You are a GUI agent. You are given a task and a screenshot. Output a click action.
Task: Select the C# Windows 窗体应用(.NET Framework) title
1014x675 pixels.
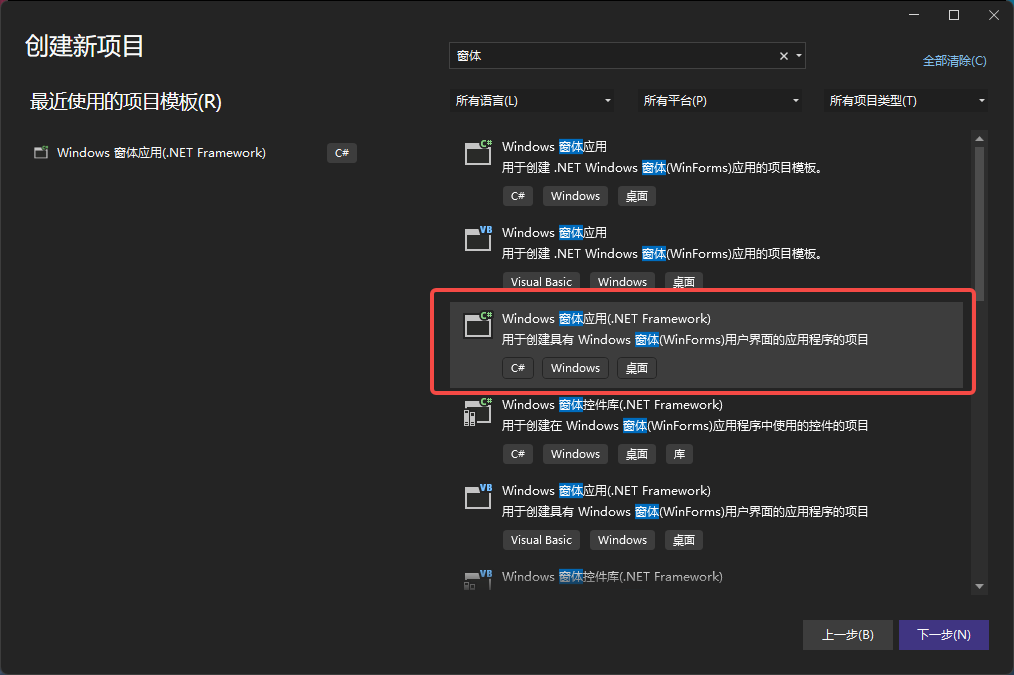(x=606, y=319)
